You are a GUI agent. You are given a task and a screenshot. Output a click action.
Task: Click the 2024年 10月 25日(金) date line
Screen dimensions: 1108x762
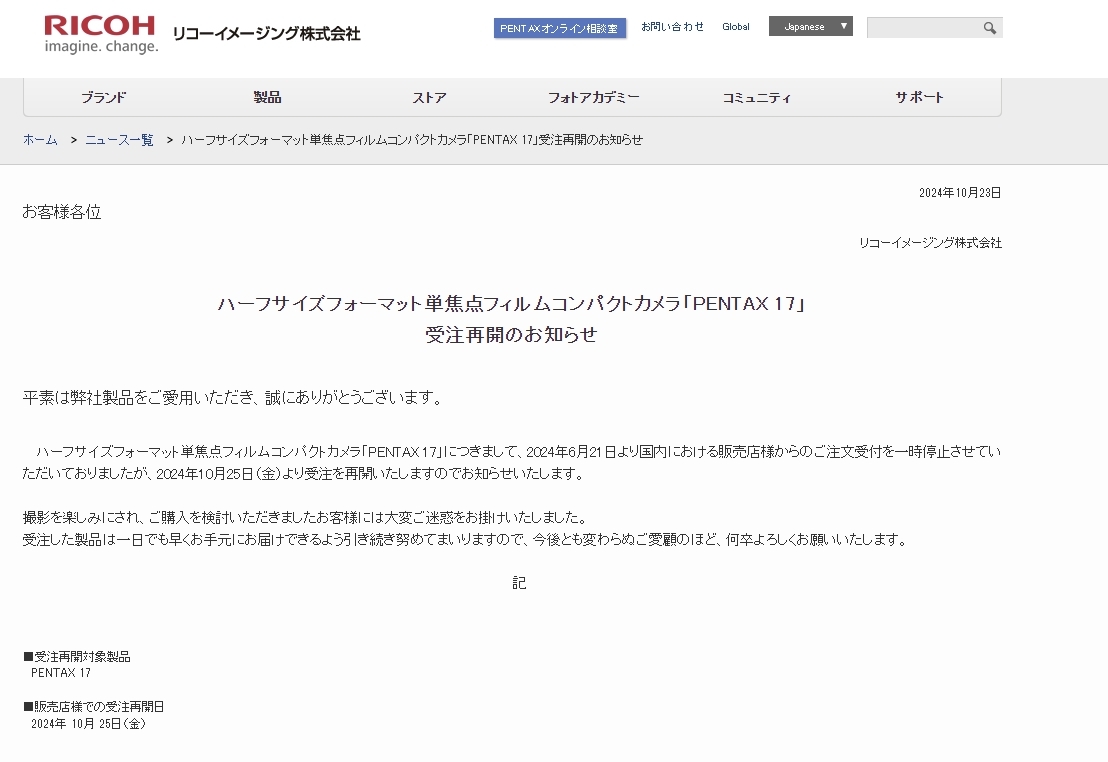point(88,724)
